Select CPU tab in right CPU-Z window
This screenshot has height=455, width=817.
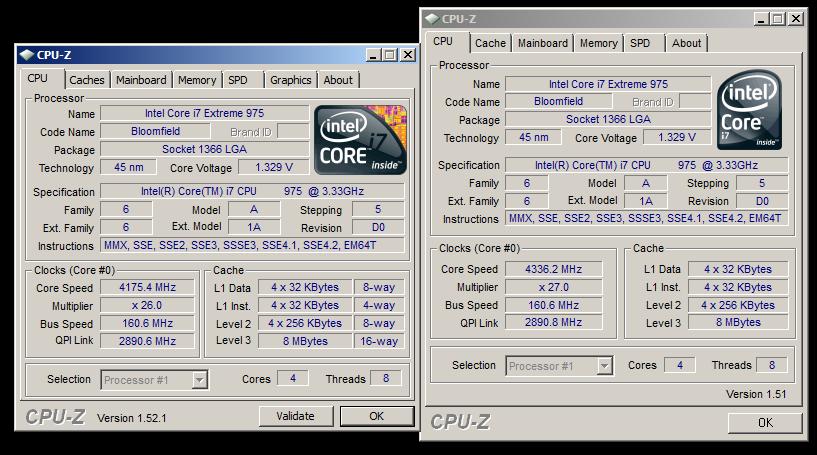[x=443, y=41]
